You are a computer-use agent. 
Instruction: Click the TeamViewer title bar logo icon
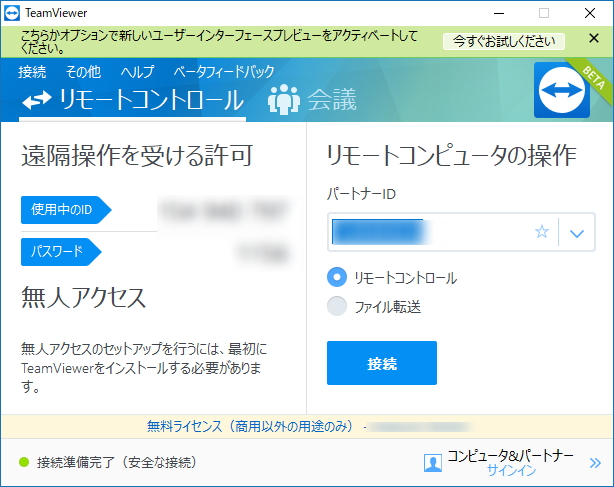[x=12, y=13]
